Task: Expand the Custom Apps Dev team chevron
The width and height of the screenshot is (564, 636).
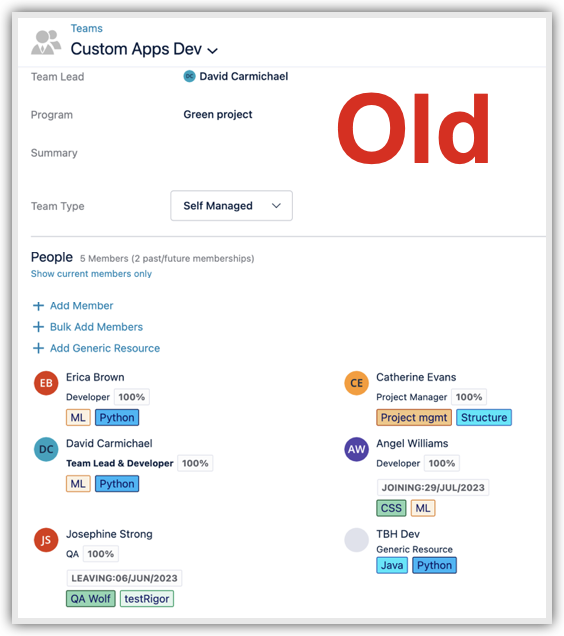Action: coord(213,51)
